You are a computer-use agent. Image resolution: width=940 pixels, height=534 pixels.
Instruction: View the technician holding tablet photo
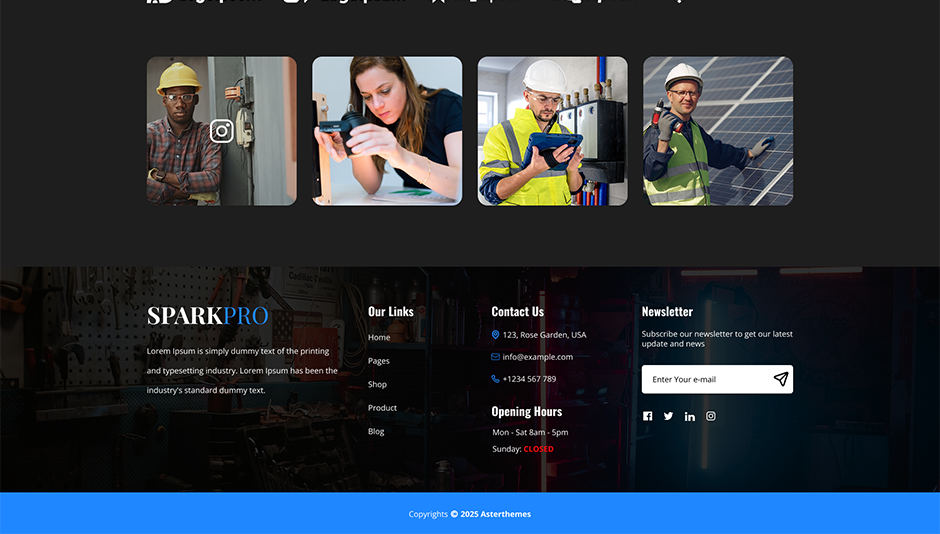pyautogui.click(x=552, y=131)
